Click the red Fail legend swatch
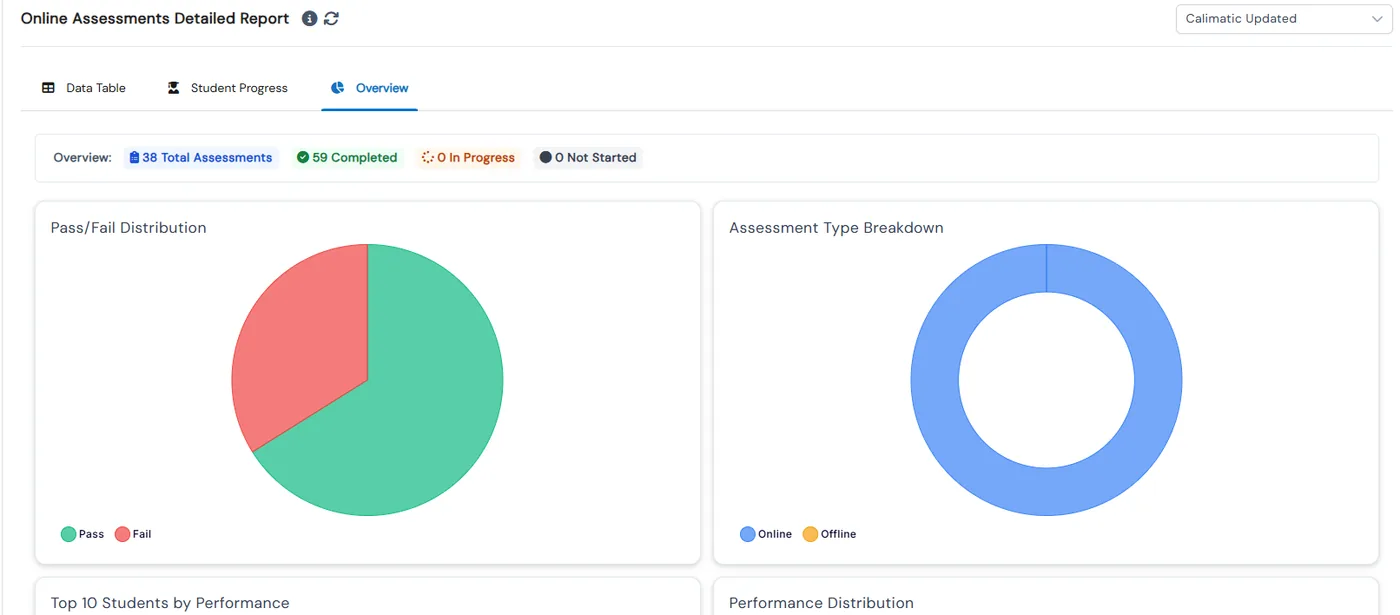 (122, 534)
